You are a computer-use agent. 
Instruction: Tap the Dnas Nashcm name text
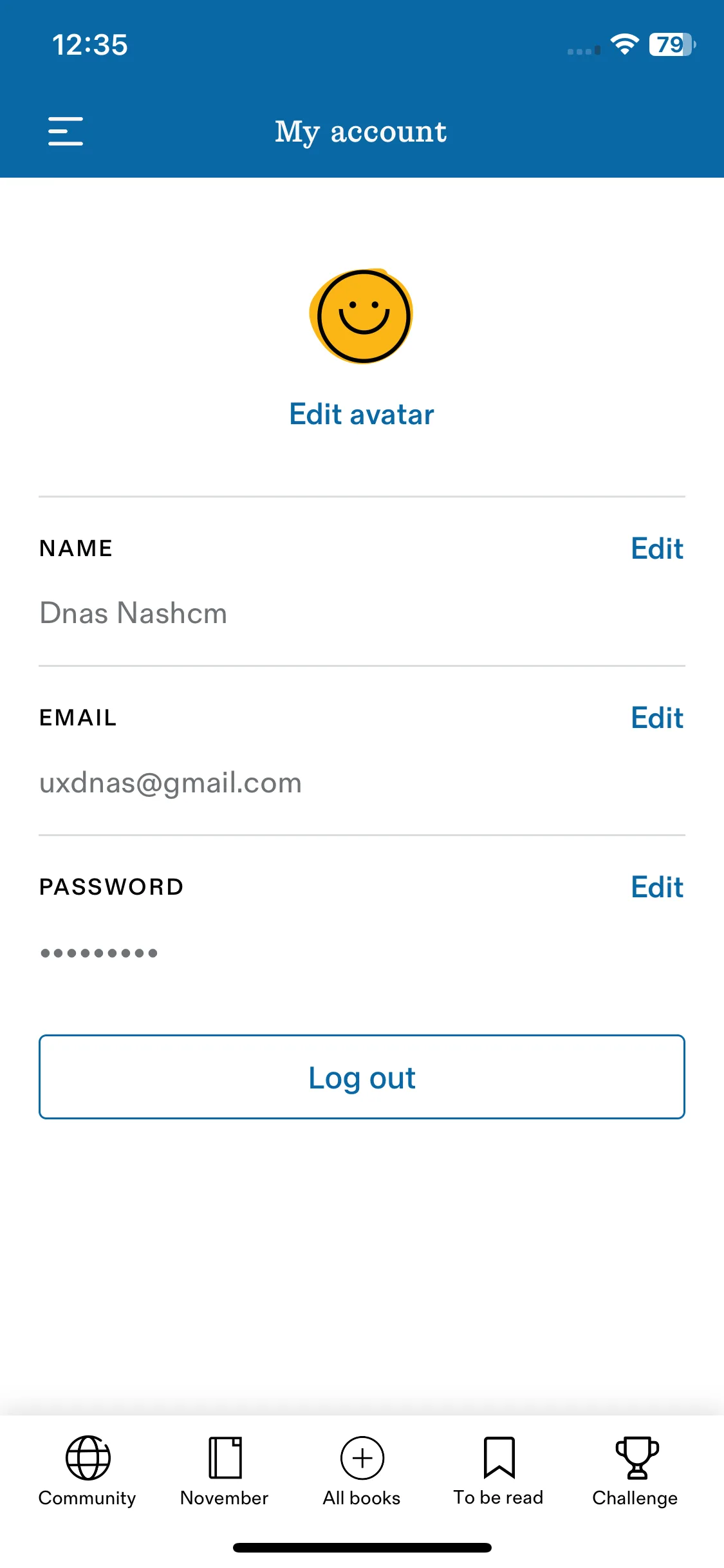[x=133, y=613]
